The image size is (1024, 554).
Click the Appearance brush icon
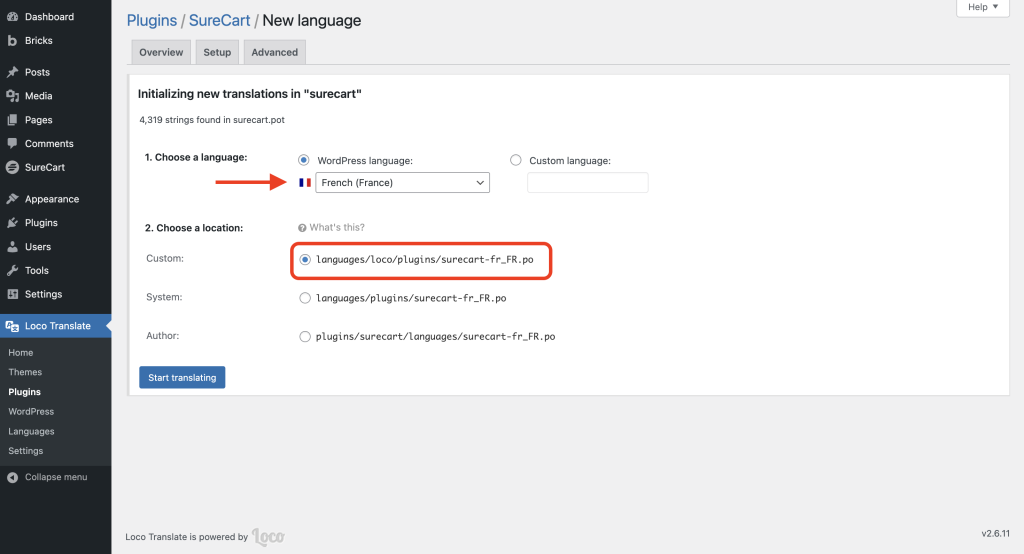(12, 199)
